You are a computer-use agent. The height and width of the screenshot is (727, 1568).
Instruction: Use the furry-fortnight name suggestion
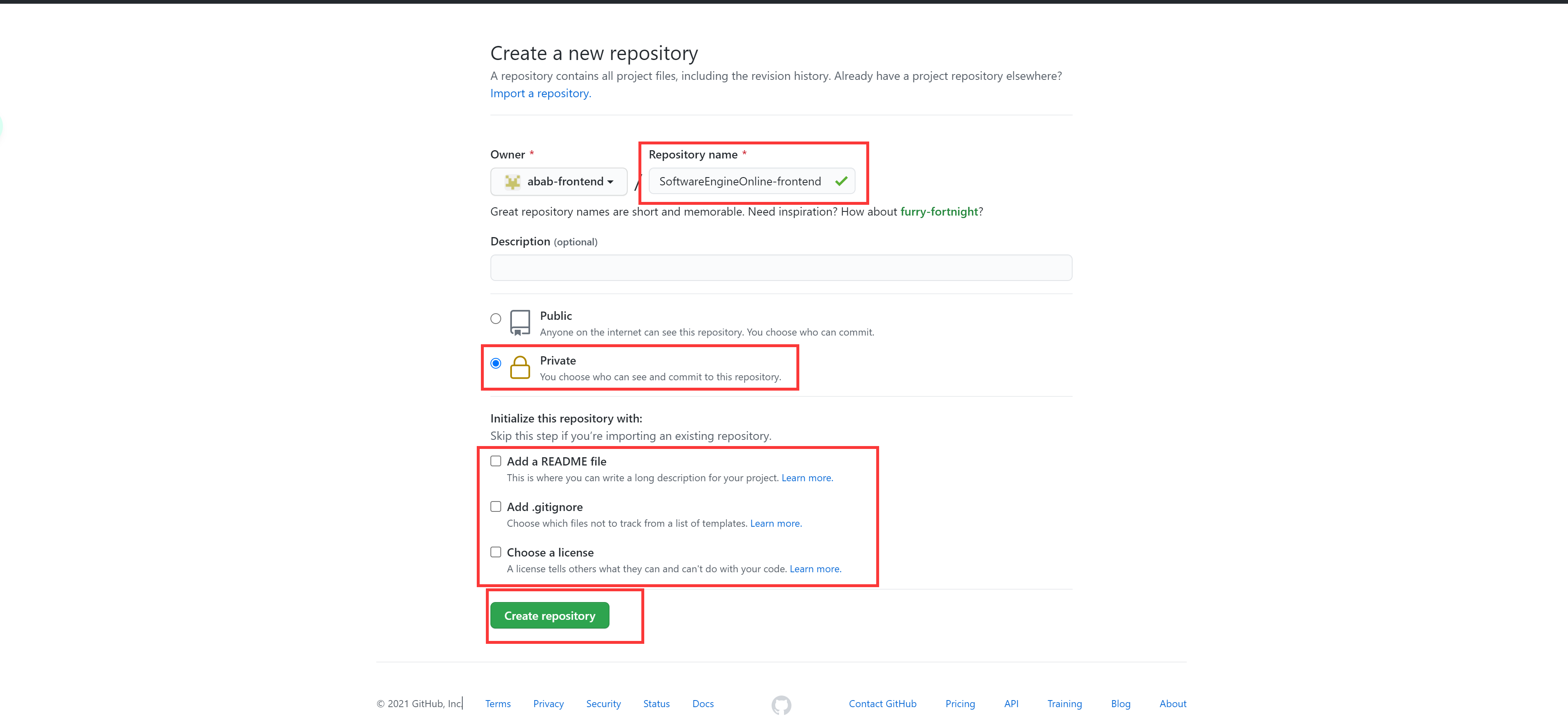coord(939,211)
